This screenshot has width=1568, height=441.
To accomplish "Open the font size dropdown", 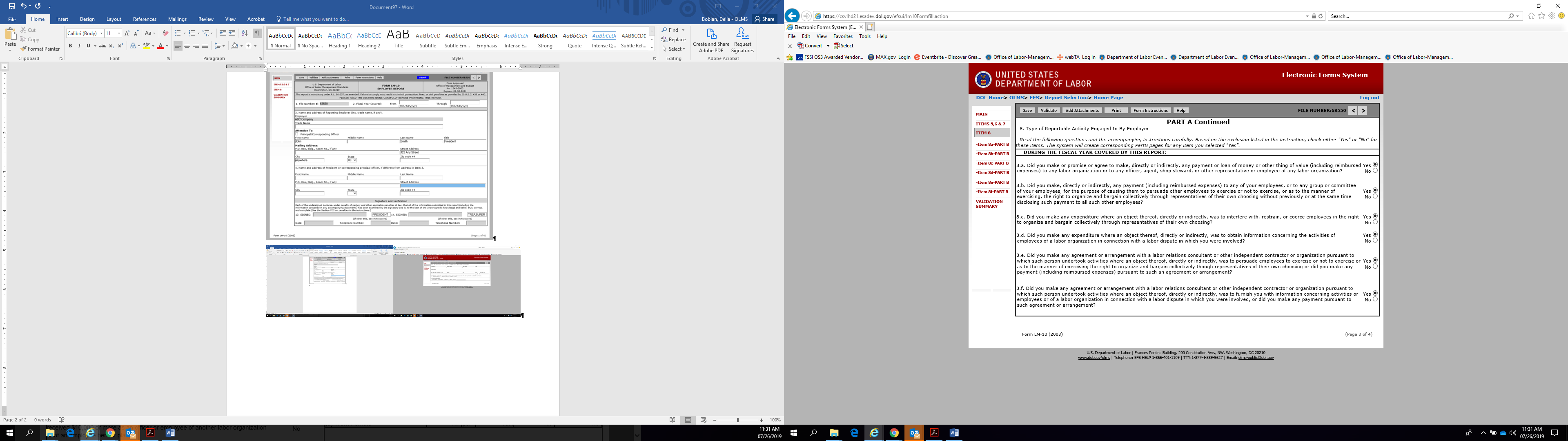I will [x=119, y=33].
